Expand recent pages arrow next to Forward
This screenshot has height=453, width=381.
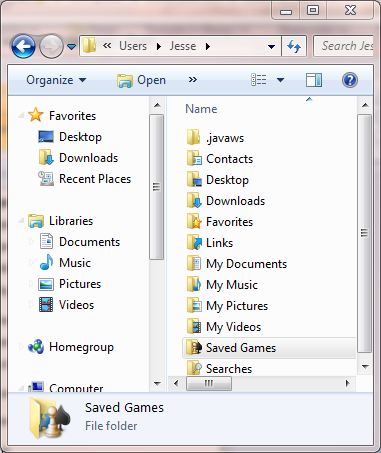[71, 46]
